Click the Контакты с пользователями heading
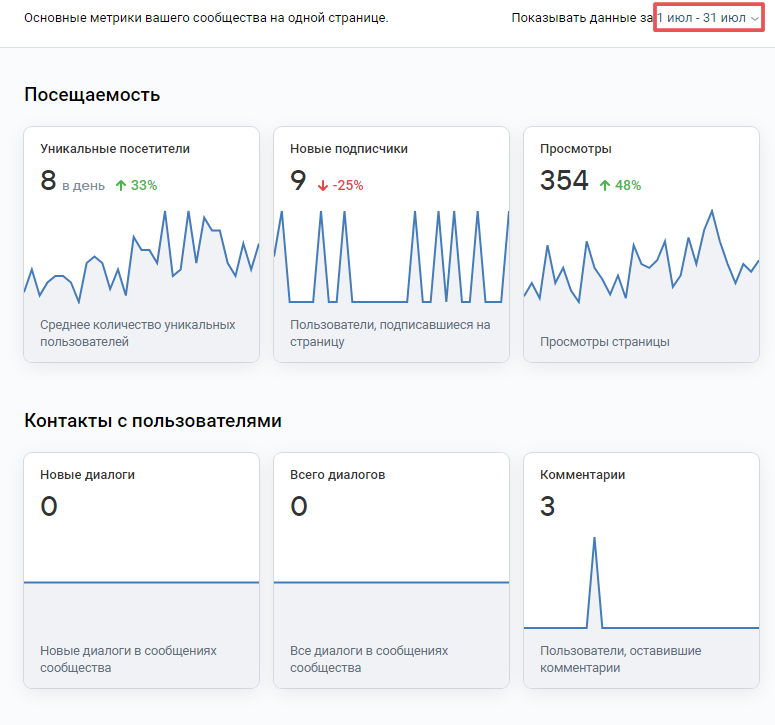775x725 pixels. [x=153, y=421]
